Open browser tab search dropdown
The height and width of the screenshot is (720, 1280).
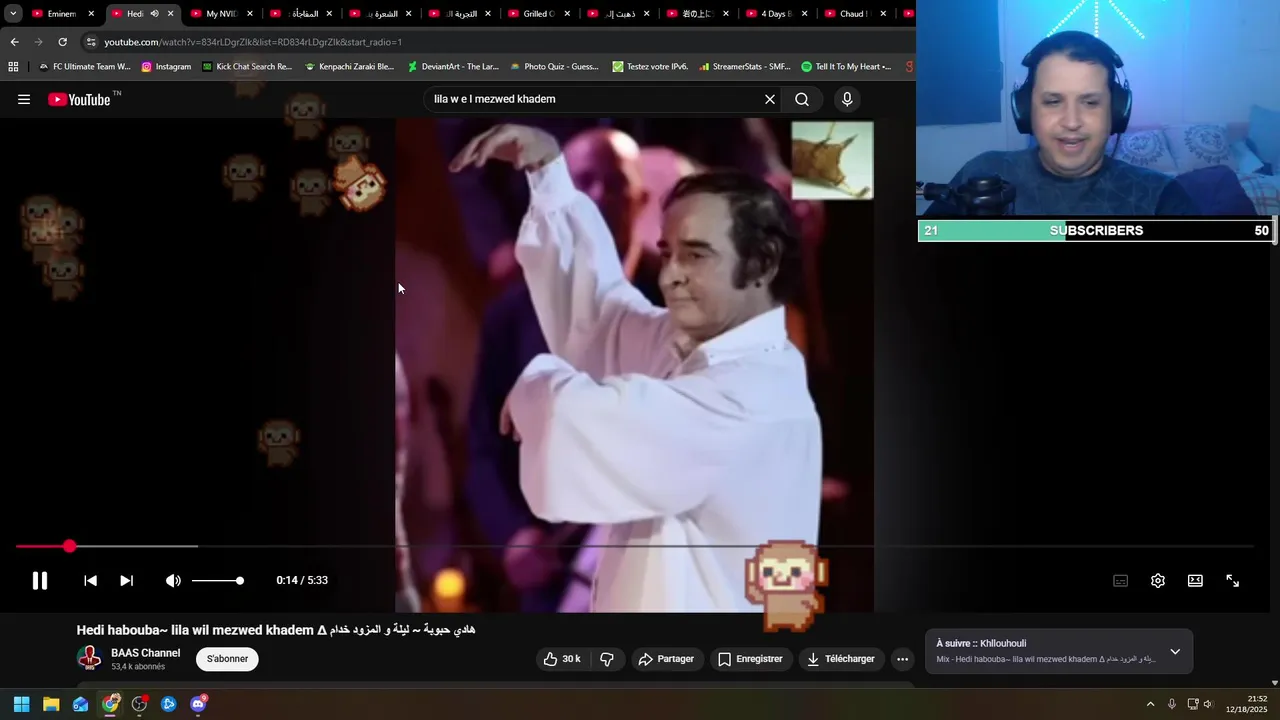click(x=13, y=14)
